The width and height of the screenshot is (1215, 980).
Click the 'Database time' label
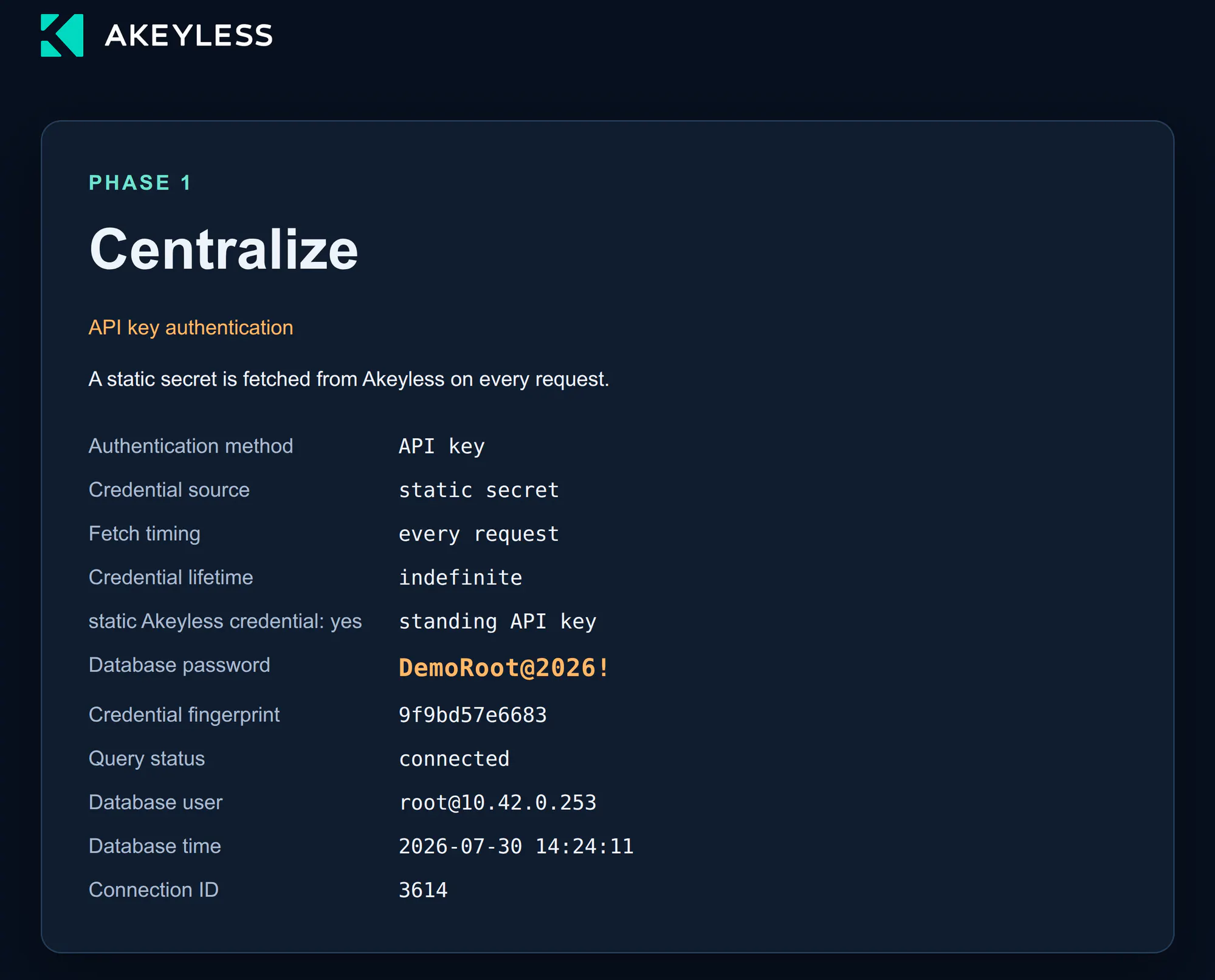click(x=155, y=846)
